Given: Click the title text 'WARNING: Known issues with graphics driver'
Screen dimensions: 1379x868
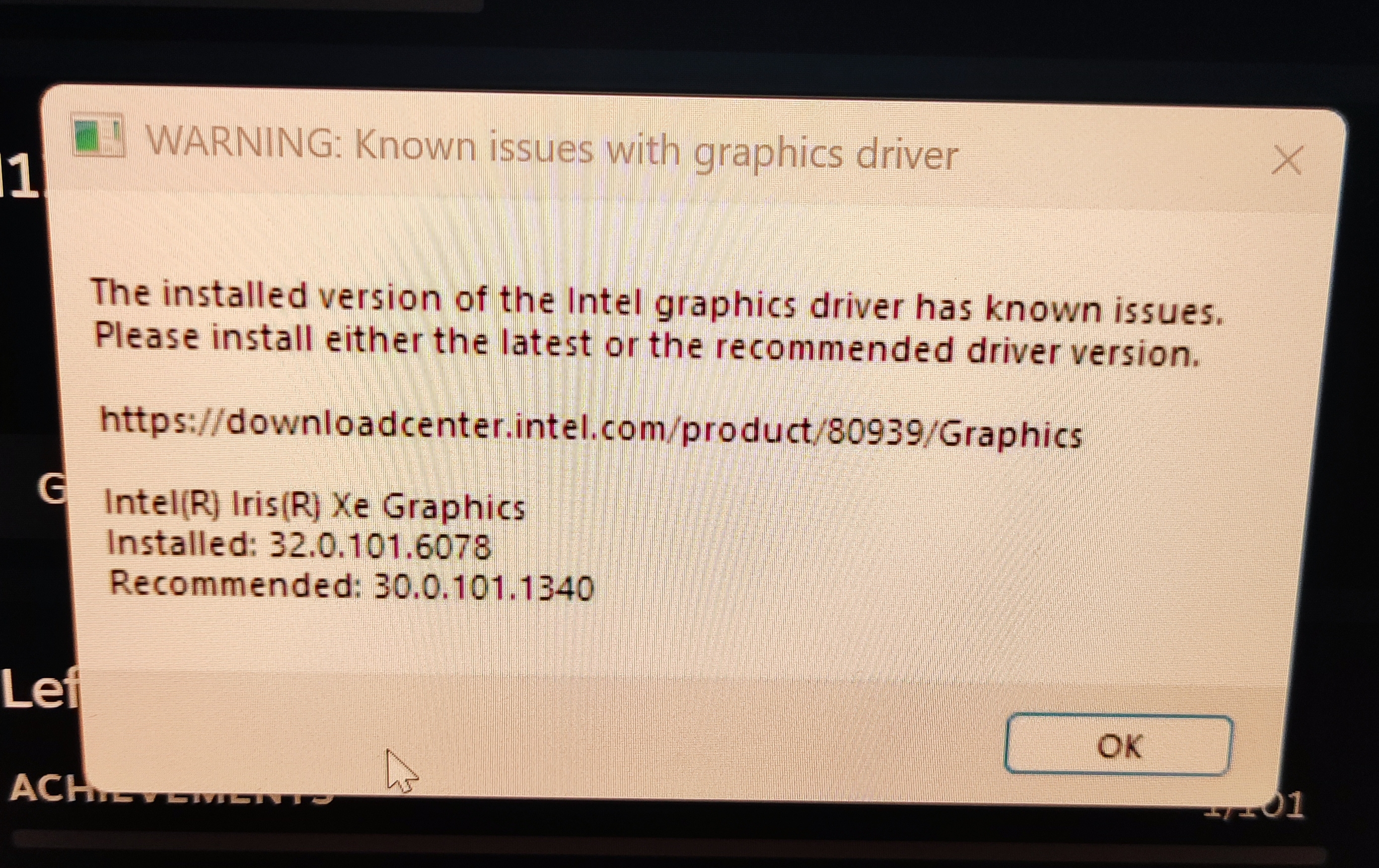Looking at the screenshot, I should [551, 148].
